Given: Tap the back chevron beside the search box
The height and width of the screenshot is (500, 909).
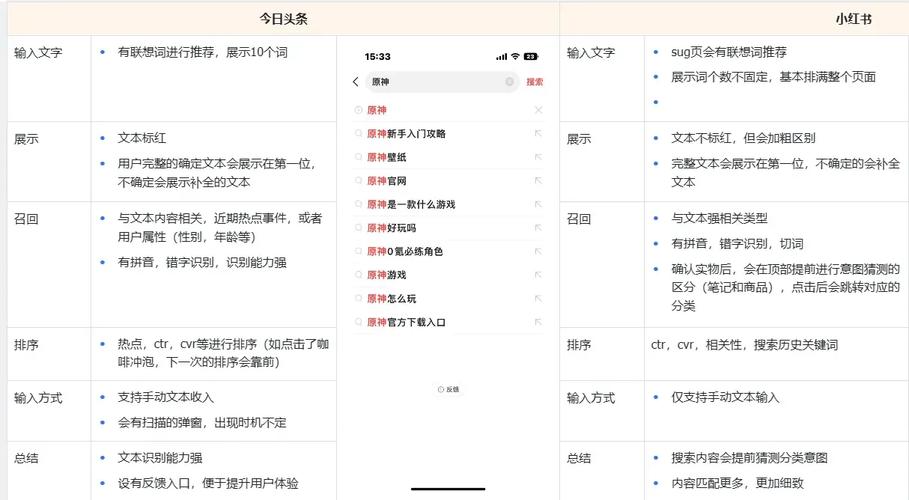Looking at the screenshot, I should point(356,82).
